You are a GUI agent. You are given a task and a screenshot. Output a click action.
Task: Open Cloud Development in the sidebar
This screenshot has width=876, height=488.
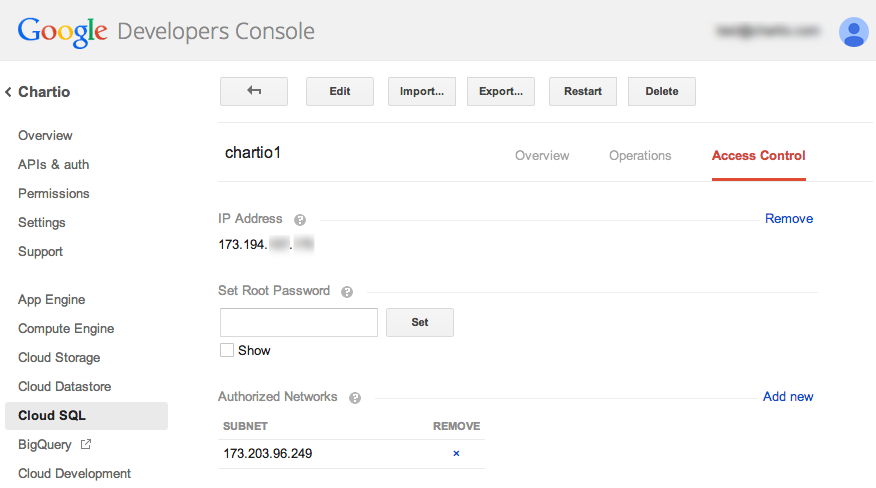(x=74, y=473)
